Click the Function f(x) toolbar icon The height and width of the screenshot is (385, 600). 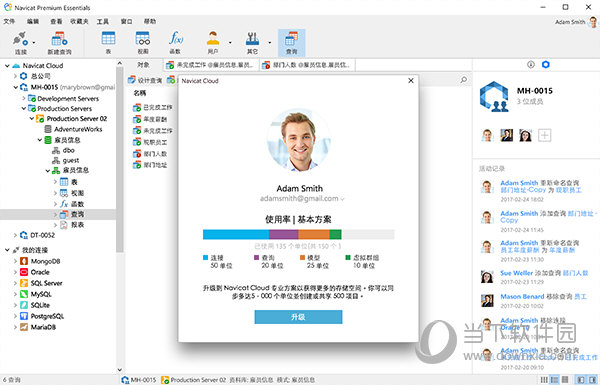pos(175,42)
